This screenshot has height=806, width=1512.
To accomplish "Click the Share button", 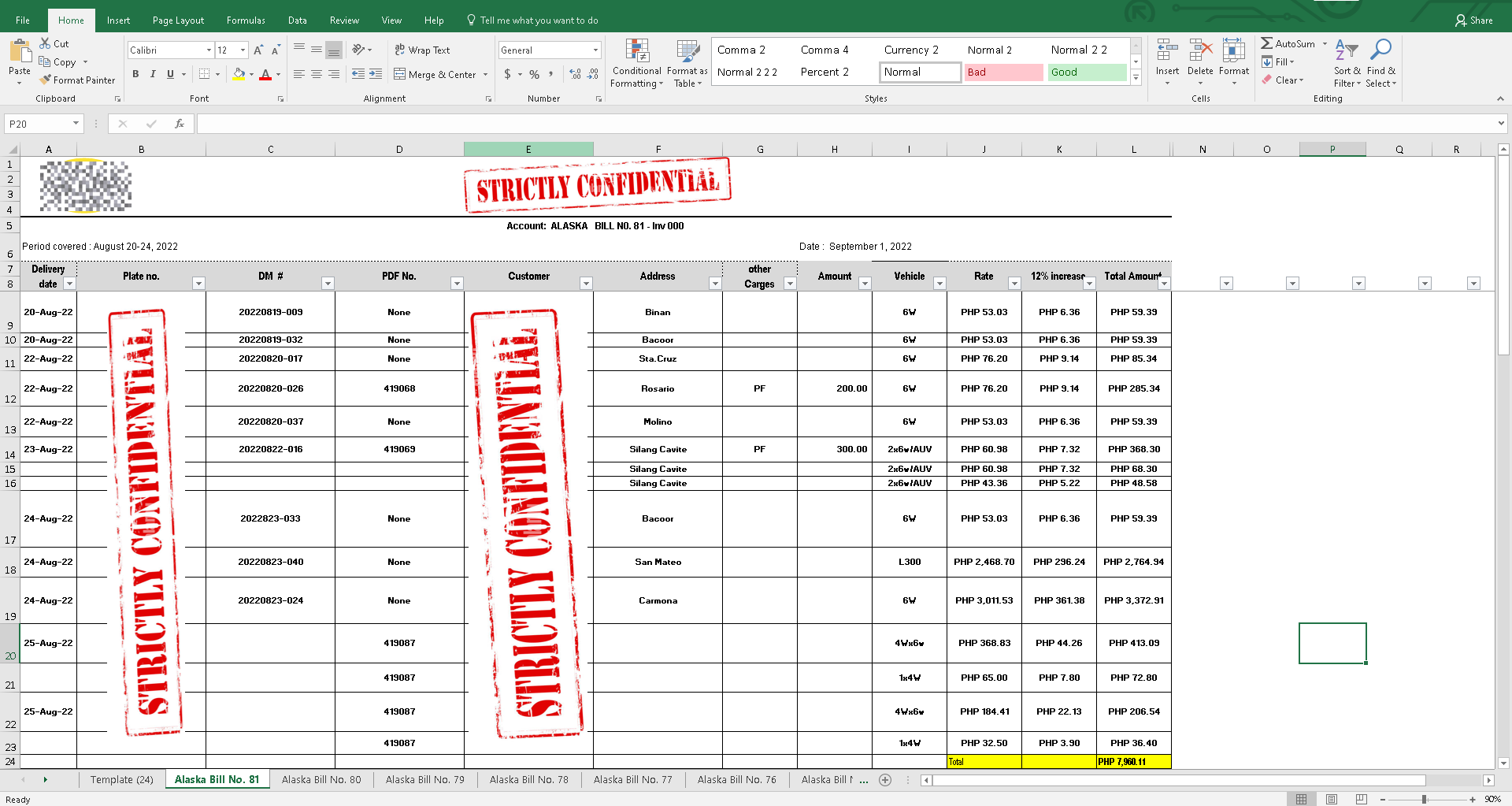I will click(x=1473, y=20).
